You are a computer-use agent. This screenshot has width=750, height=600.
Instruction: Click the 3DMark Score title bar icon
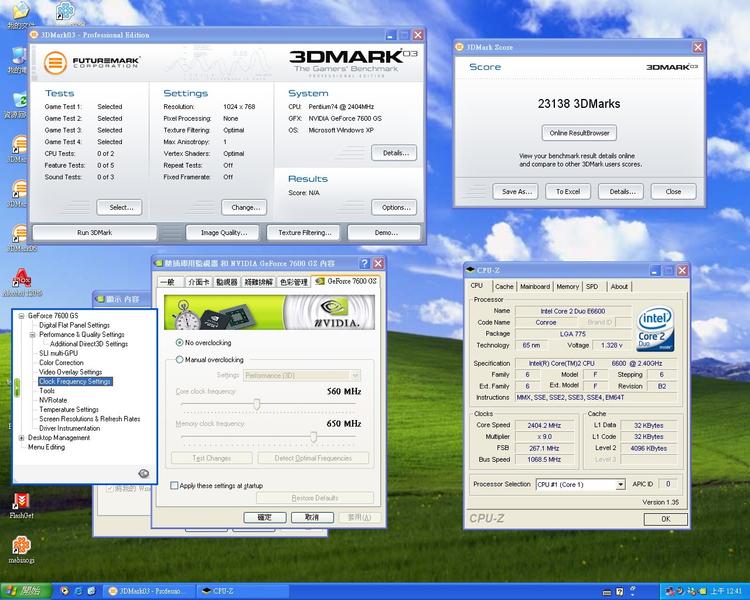460,47
